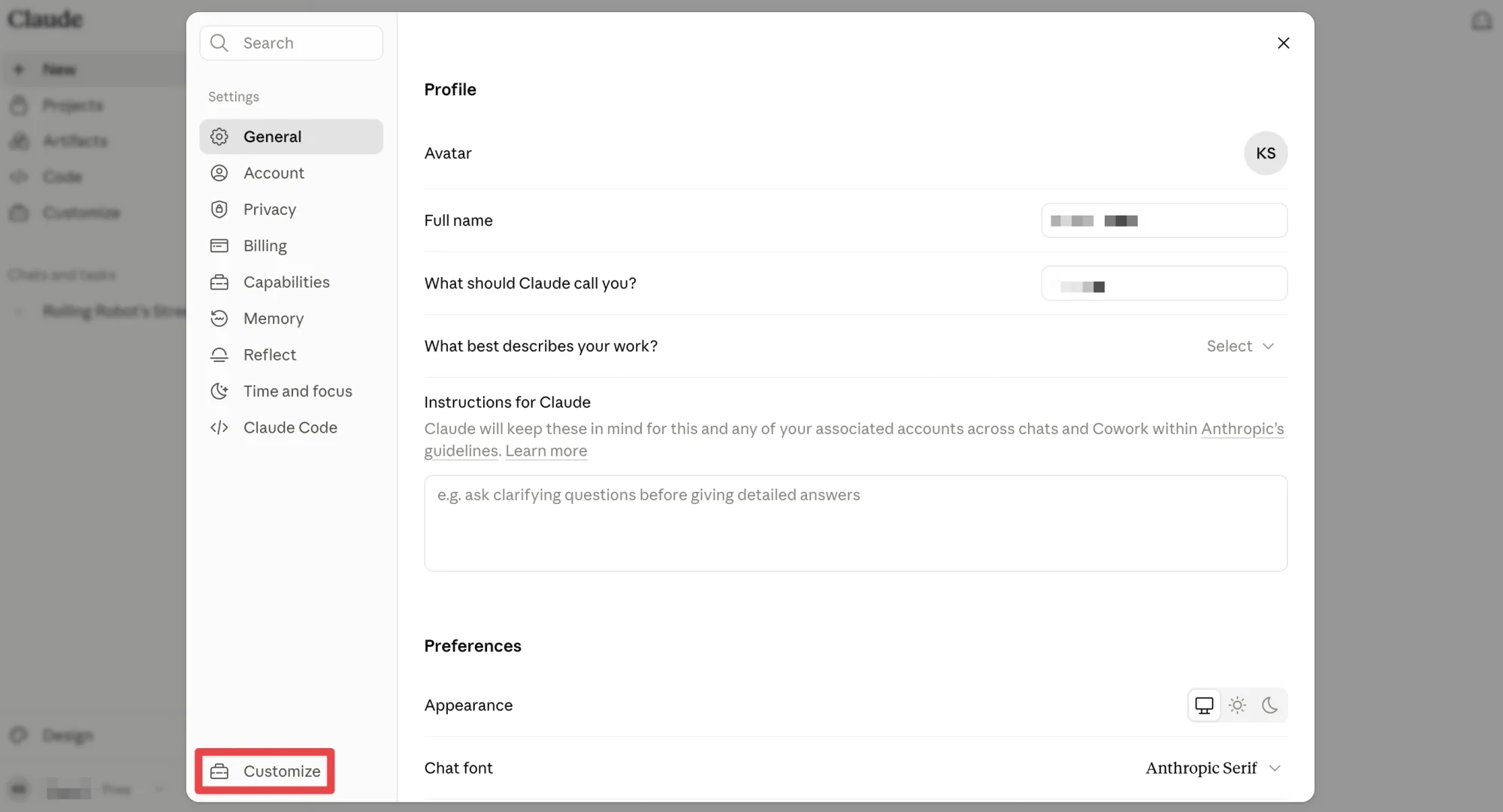Open Time and focus moon icon
Screen dimensions: 1503x812
219,391
